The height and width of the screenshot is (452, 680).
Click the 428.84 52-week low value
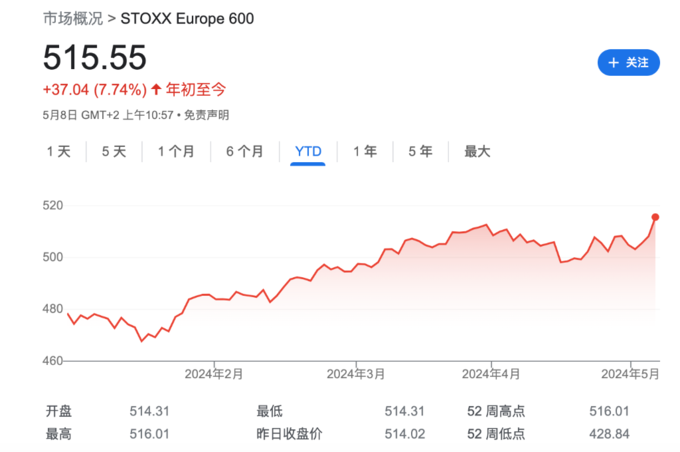[x=609, y=434]
